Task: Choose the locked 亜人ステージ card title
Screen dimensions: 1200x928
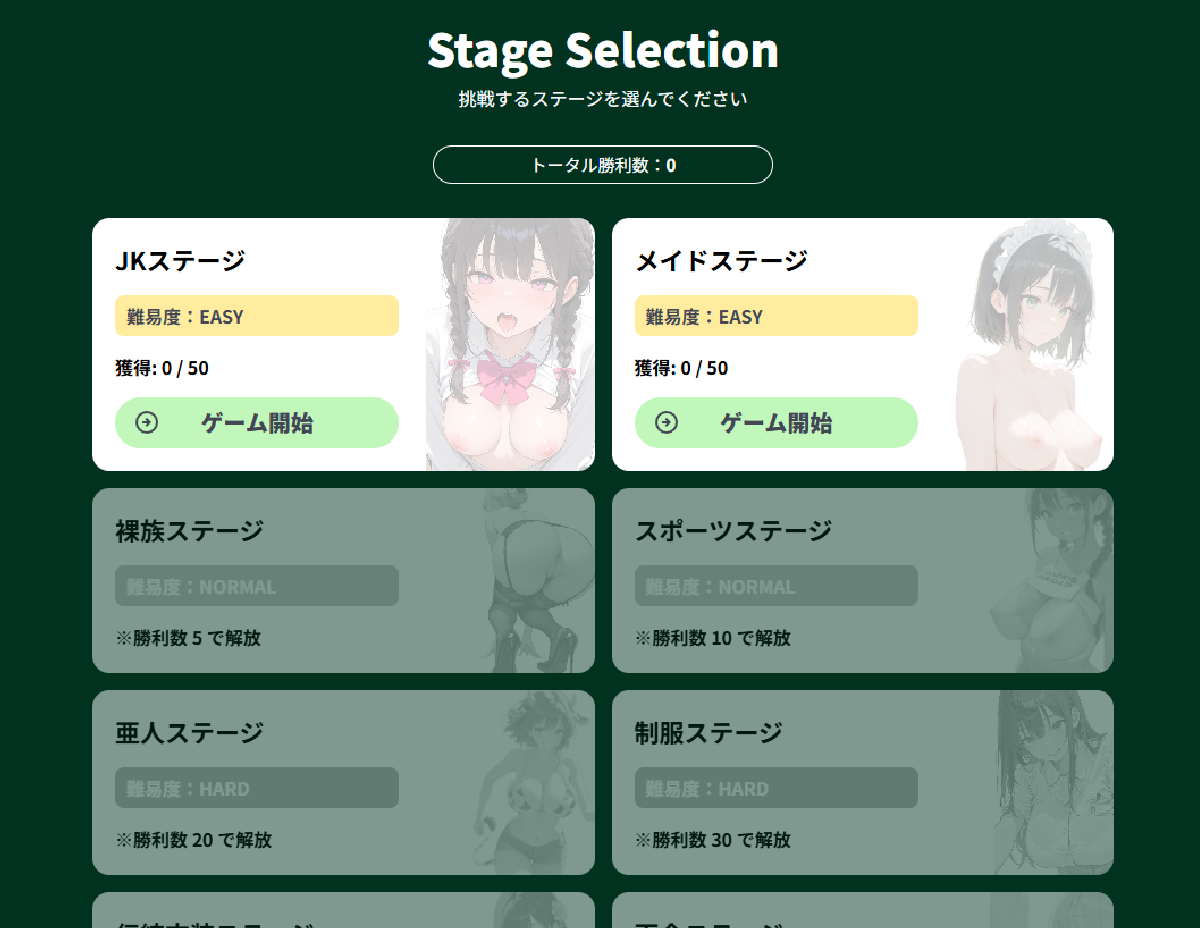Action: click(189, 732)
